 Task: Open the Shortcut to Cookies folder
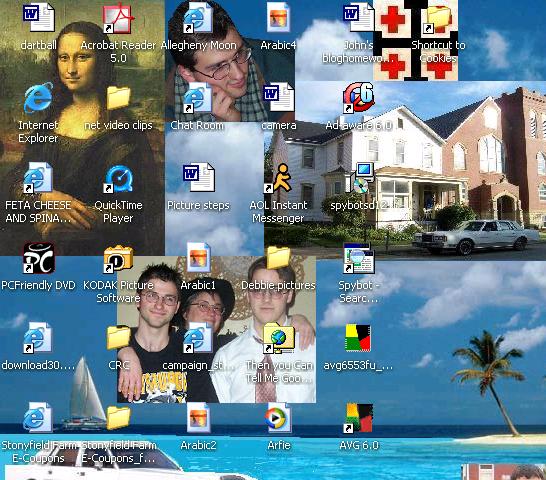[438, 19]
